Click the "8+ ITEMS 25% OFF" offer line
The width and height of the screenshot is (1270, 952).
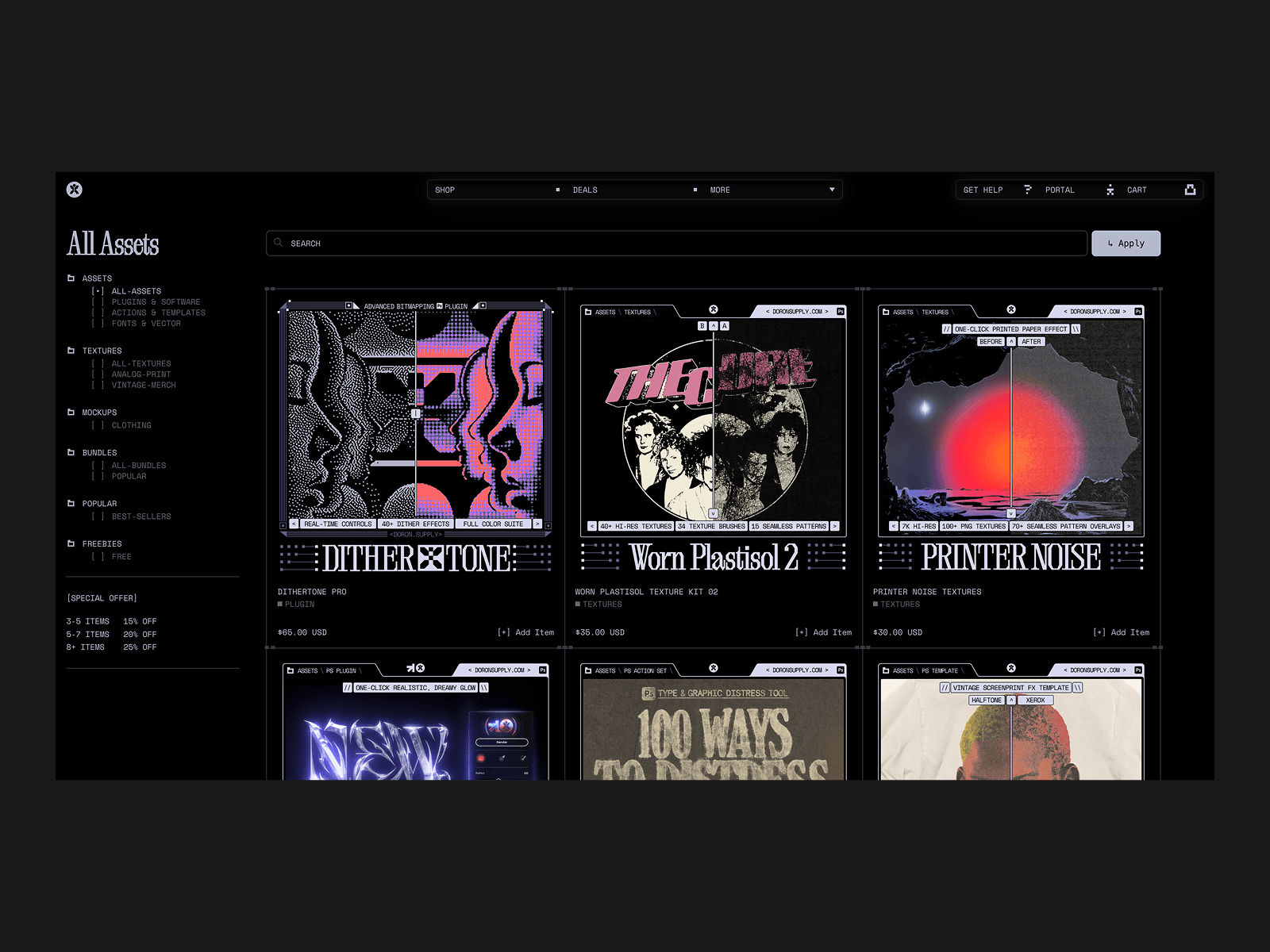coord(112,647)
